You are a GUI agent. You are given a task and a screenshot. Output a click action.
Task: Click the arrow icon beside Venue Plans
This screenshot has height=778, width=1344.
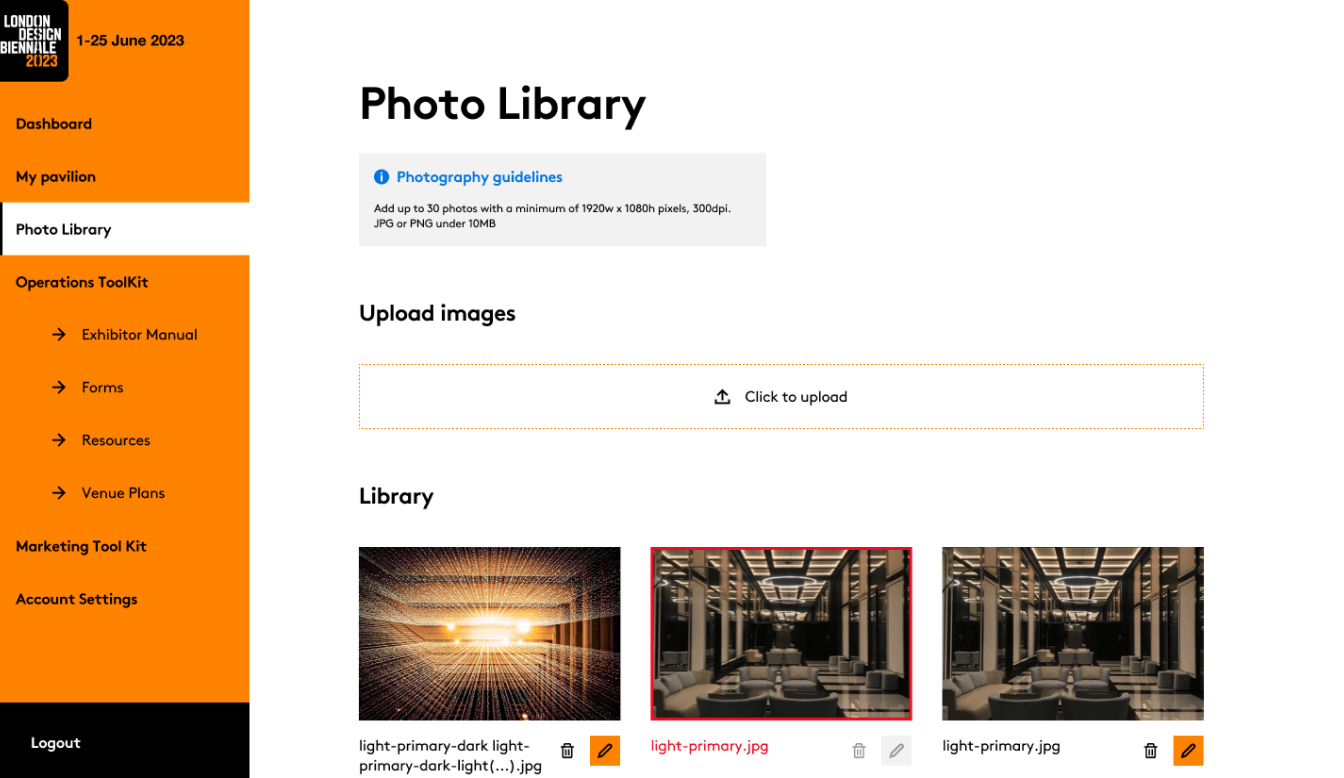59,493
